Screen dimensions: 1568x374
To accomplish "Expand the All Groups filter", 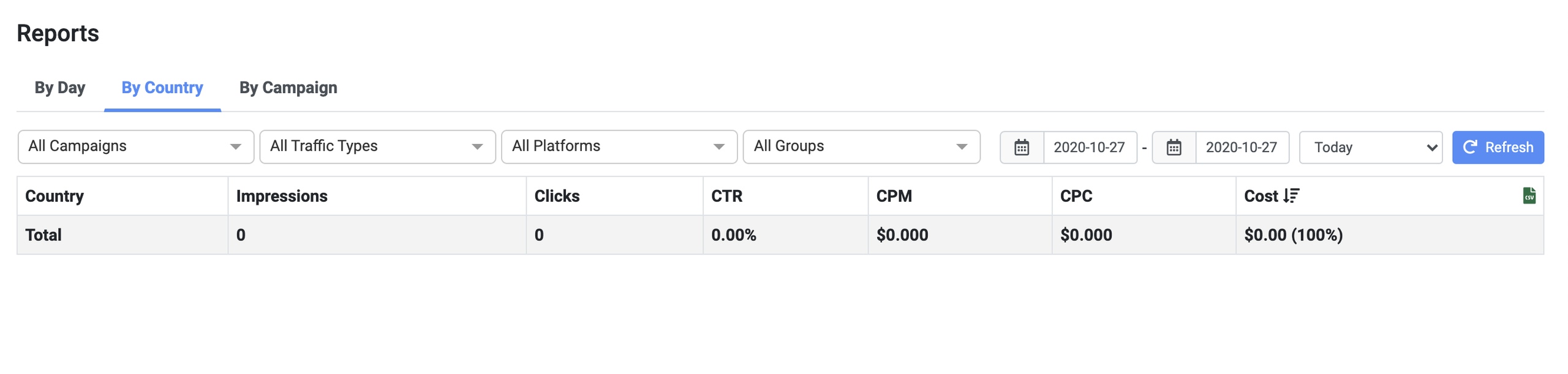I will point(861,147).
